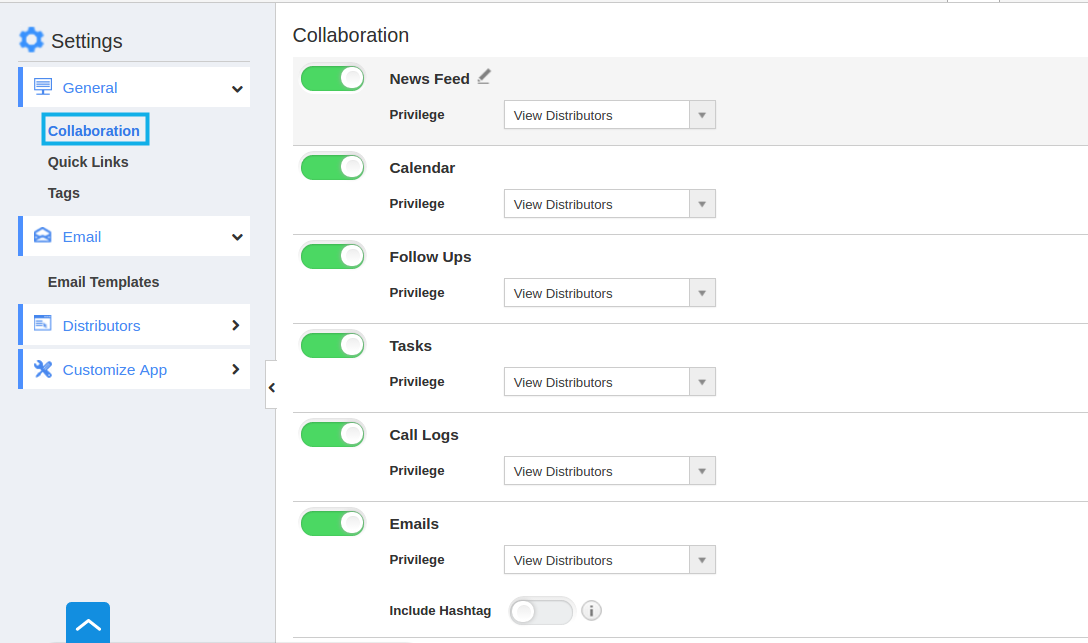Go to the Tags settings
1088x643 pixels.
tap(64, 193)
